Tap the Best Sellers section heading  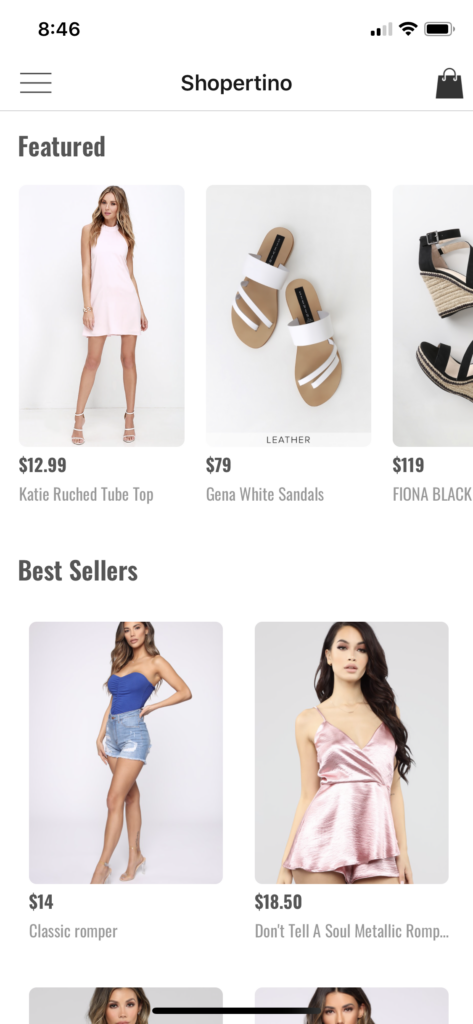click(78, 571)
